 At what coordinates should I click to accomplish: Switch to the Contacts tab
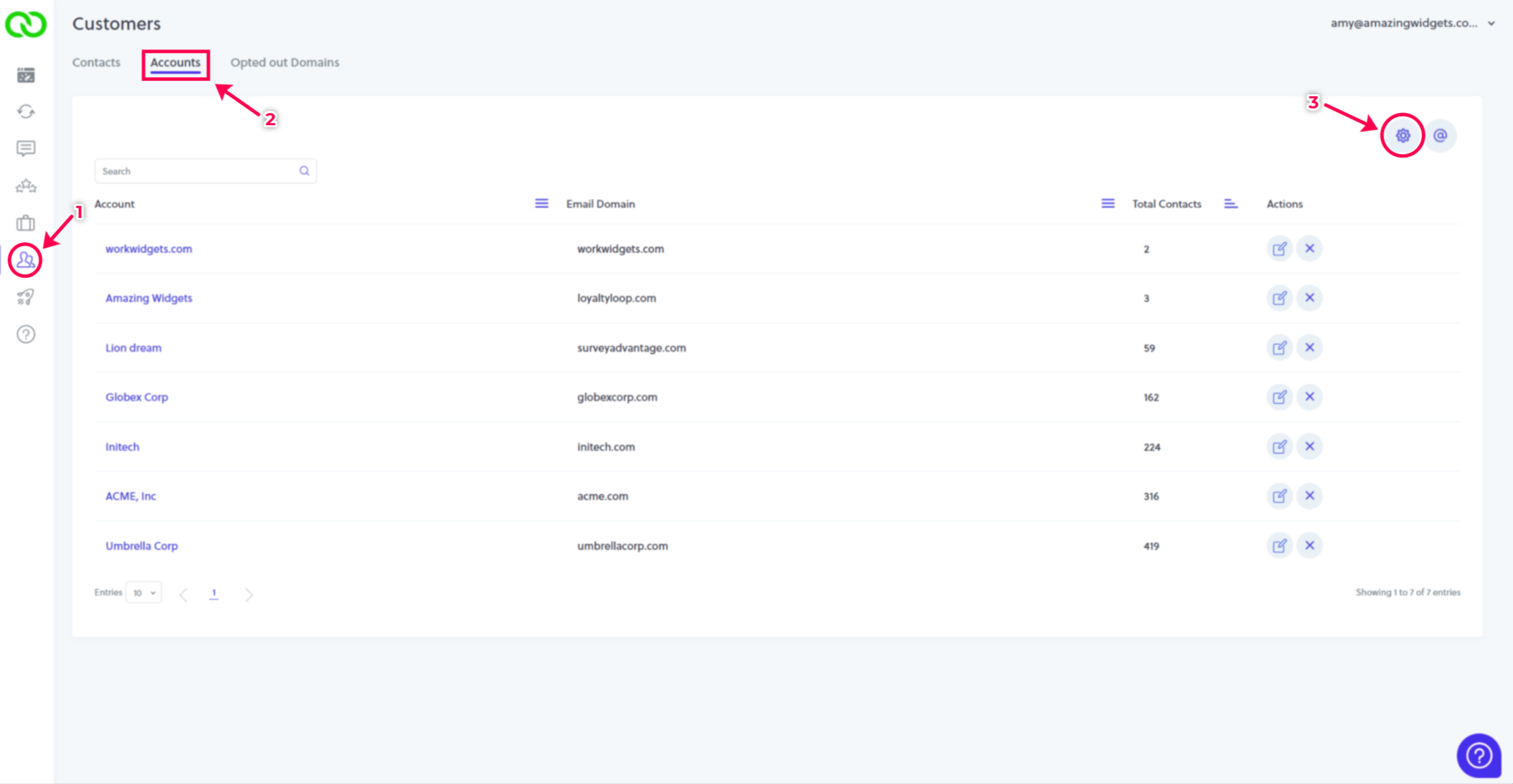(96, 63)
